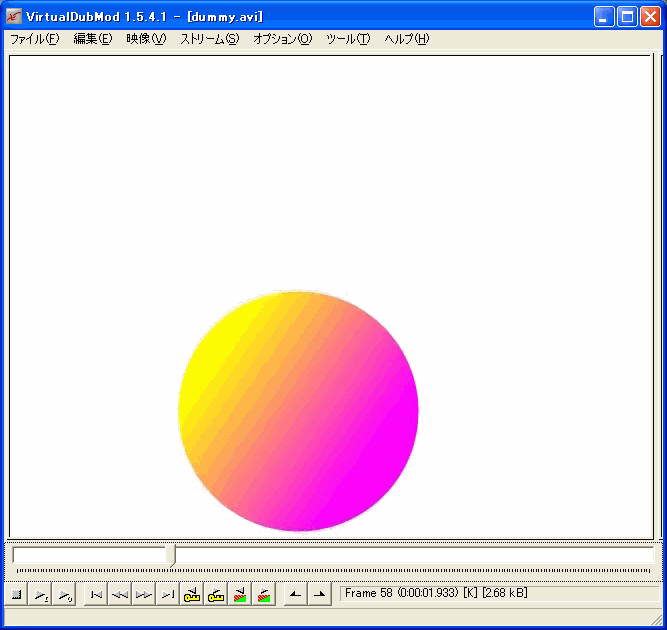Open the 編集(E) menu
The image size is (667, 630).
point(93,39)
